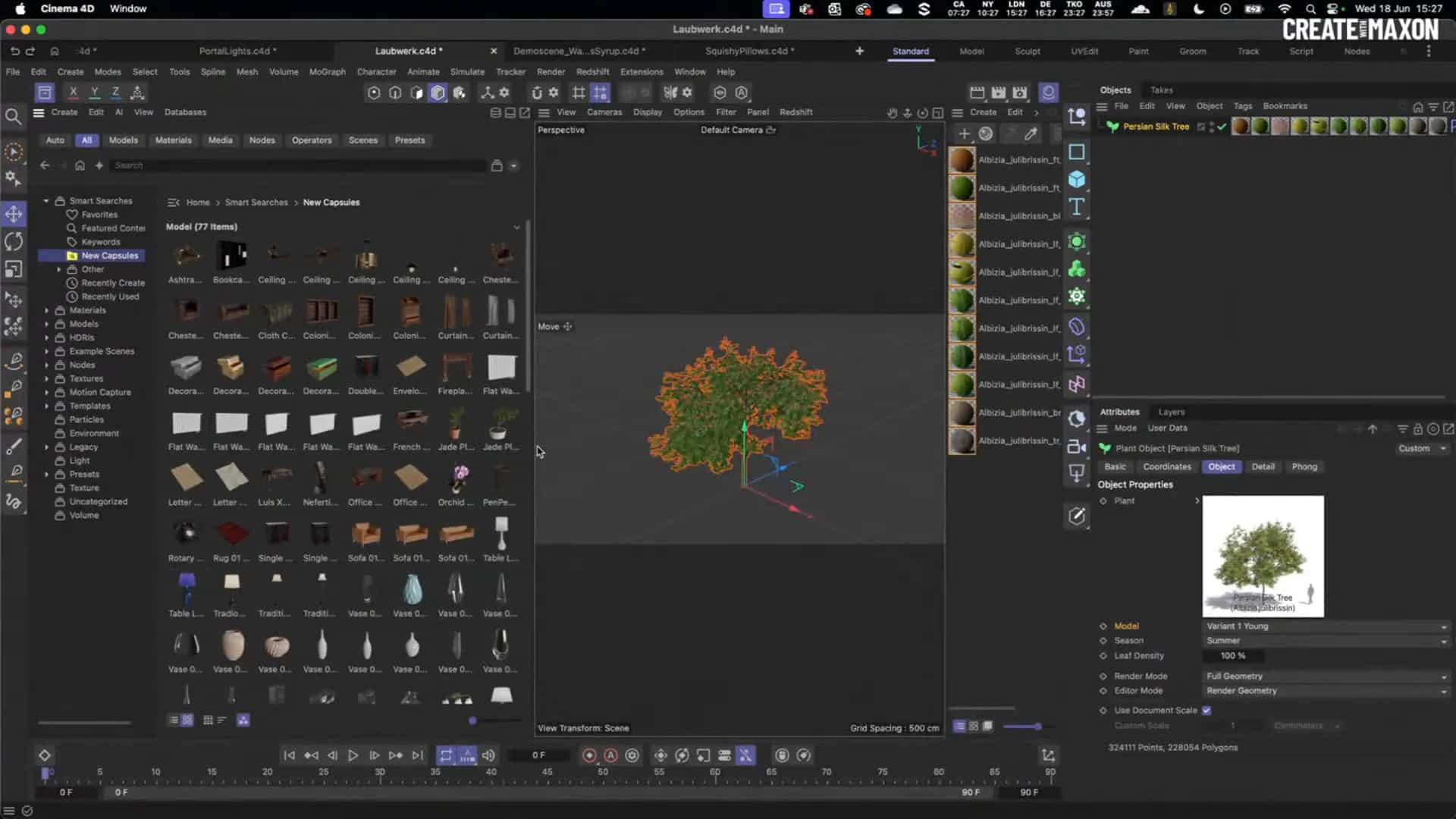Toggle the green enable checkmark on Persian Silk Tree
The height and width of the screenshot is (819, 1456).
[x=1221, y=127]
